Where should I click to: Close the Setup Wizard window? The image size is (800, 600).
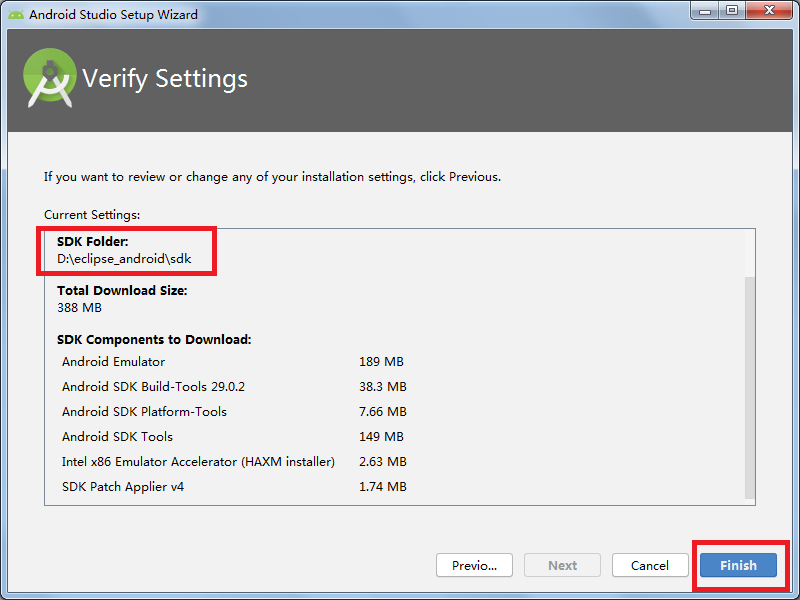(769, 10)
